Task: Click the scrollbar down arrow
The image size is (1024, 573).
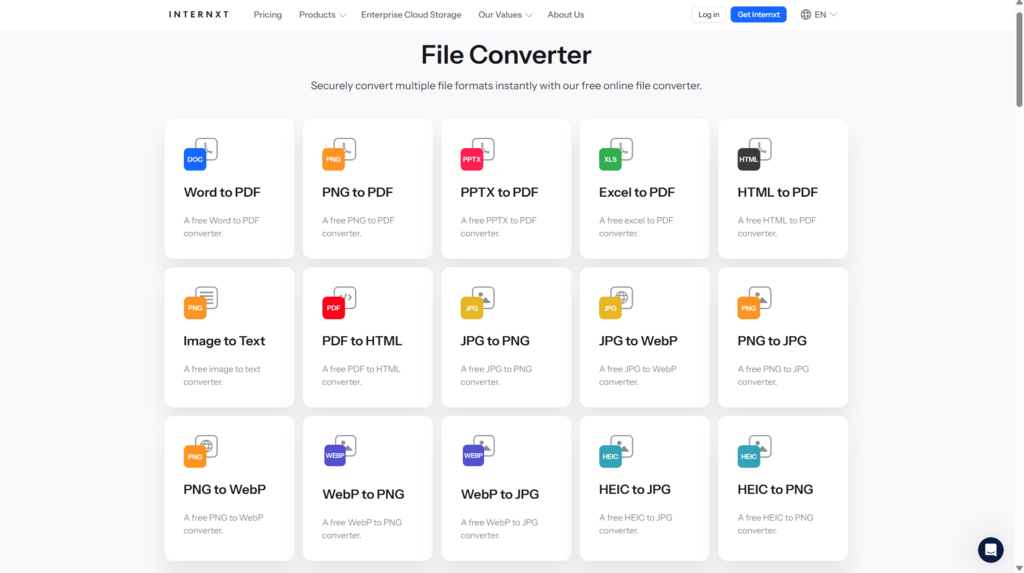Action: tap(1019, 568)
